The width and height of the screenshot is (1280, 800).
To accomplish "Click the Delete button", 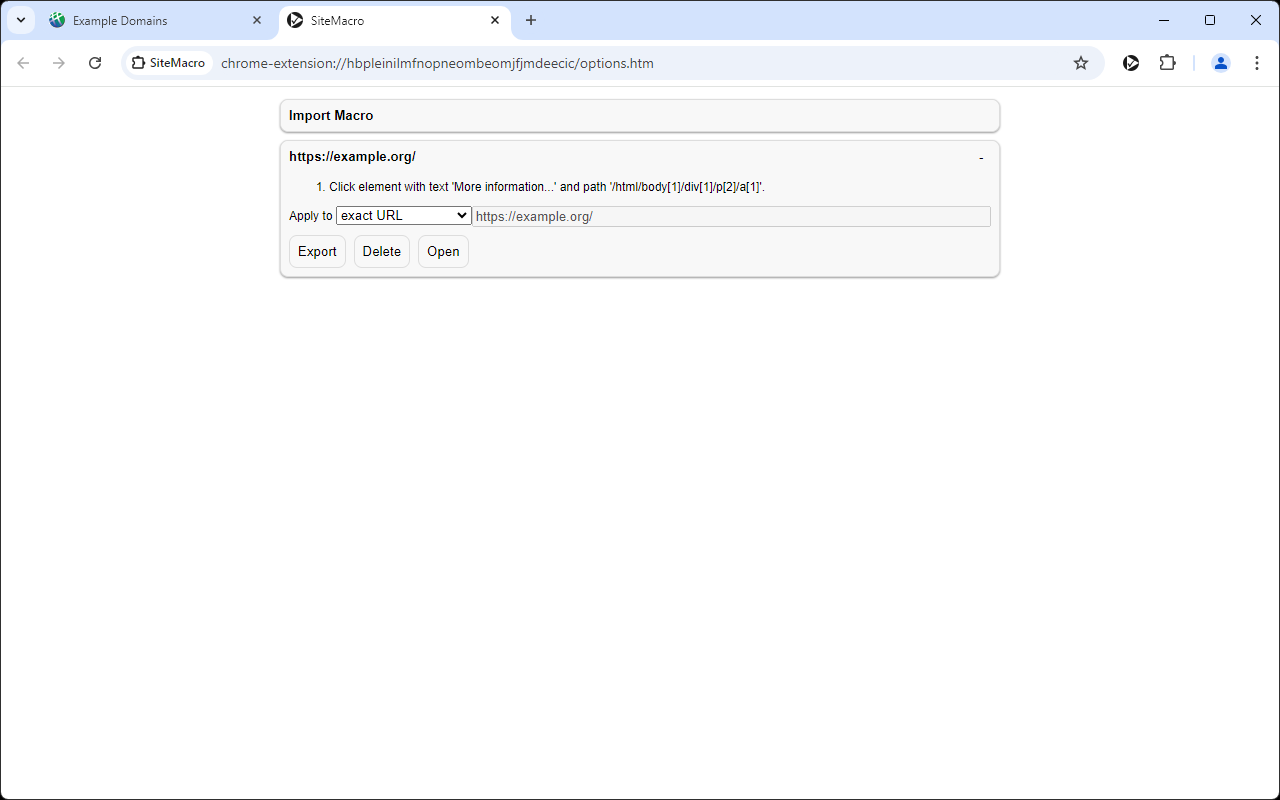I will pyautogui.click(x=381, y=251).
